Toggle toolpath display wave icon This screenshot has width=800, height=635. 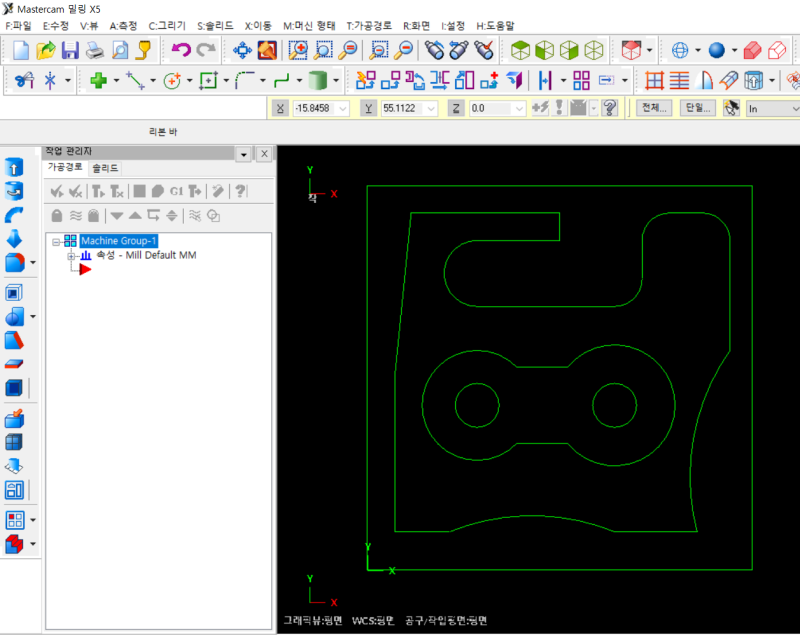click(76, 215)
